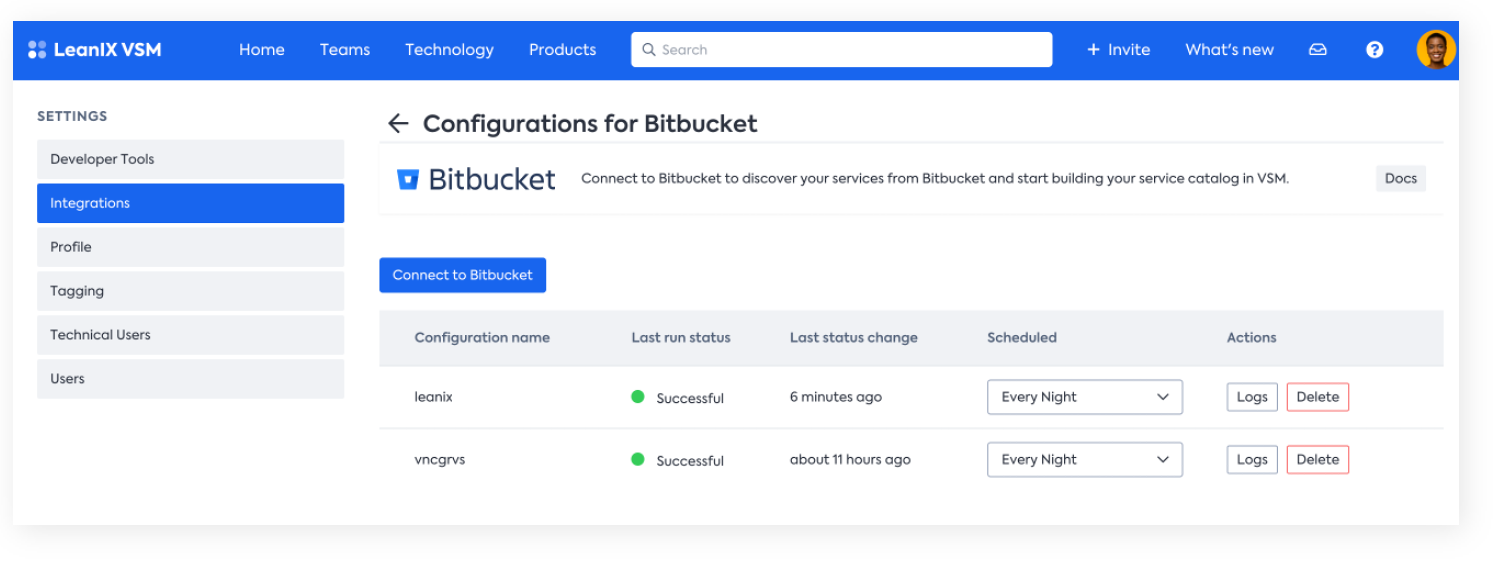
Task: Open the Home menu
Action: [262, 49]
